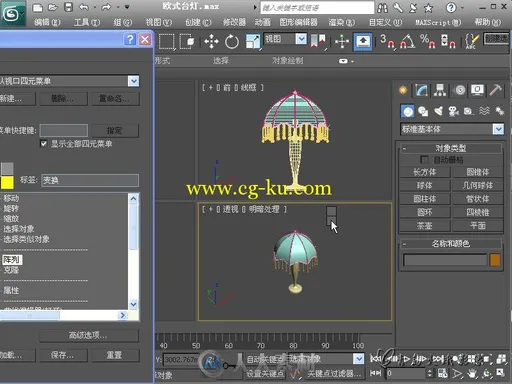Select the Systems category icon
This screenshot has height=384, width=512.
click(x=499, y=111)
